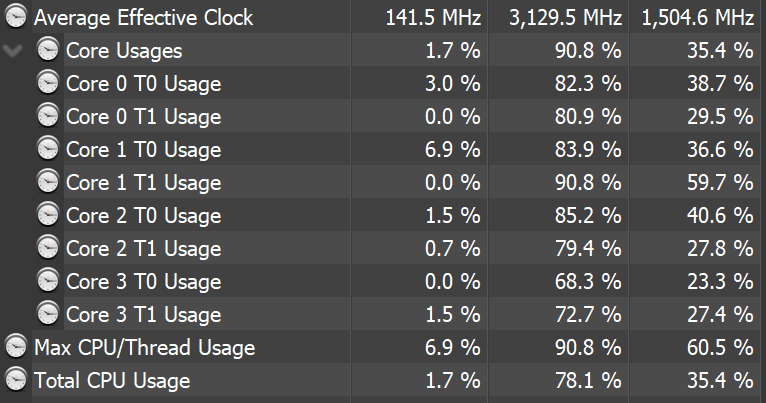Click the 59.7 % Core 1 T1 average
Viewport: 766px width, 403px height.
(720, 183)
